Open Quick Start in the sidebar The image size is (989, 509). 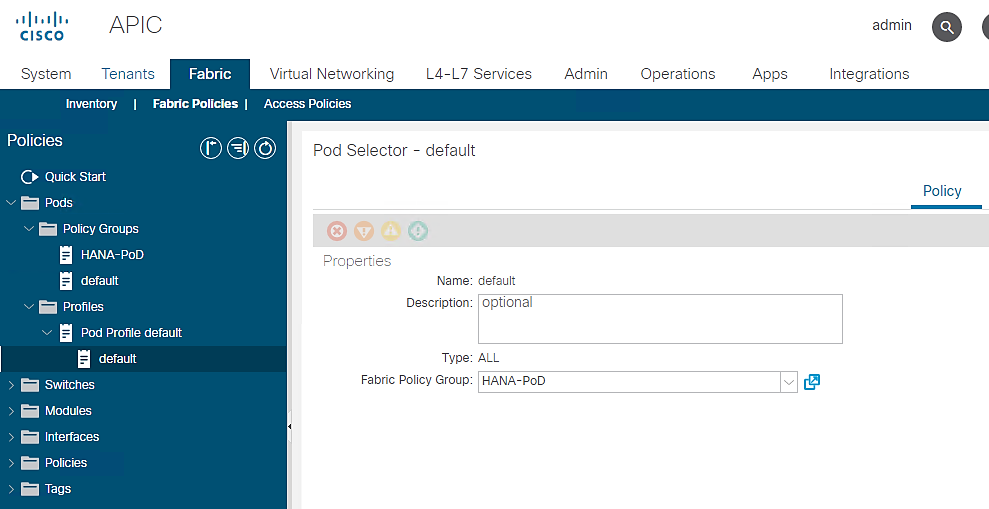click(75, 177)
